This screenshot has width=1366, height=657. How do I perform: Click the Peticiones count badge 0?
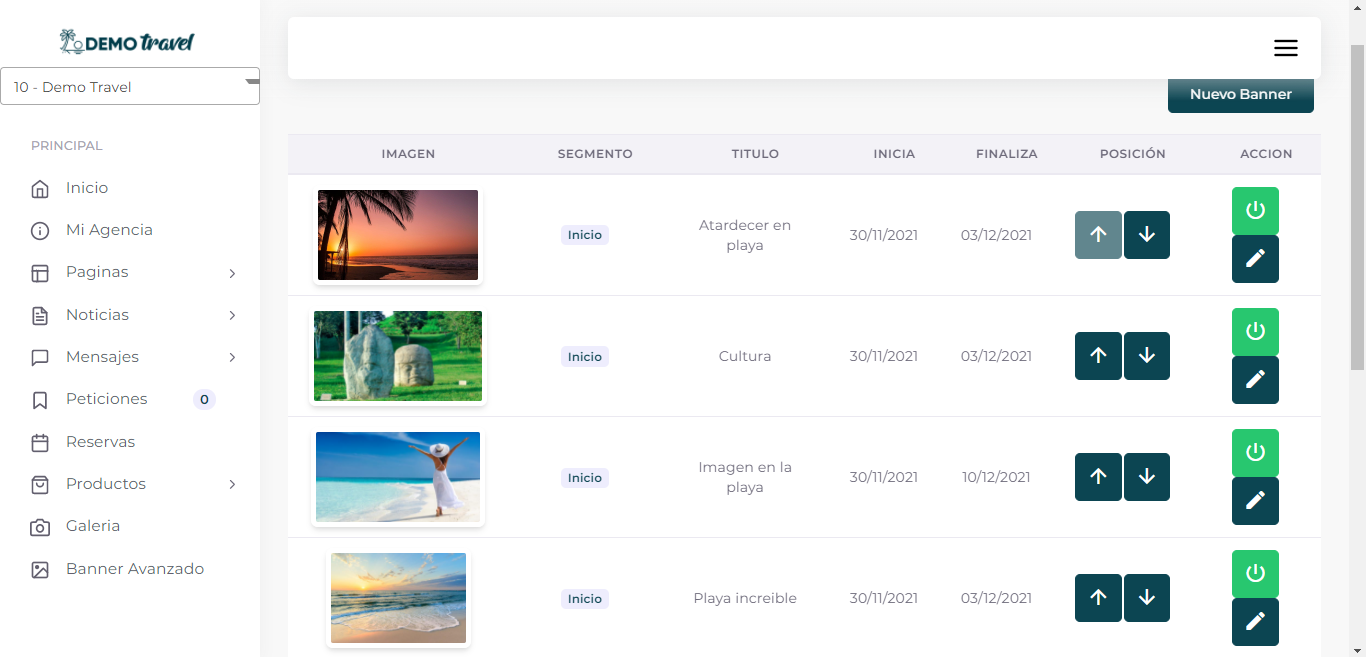pos(204,400)
